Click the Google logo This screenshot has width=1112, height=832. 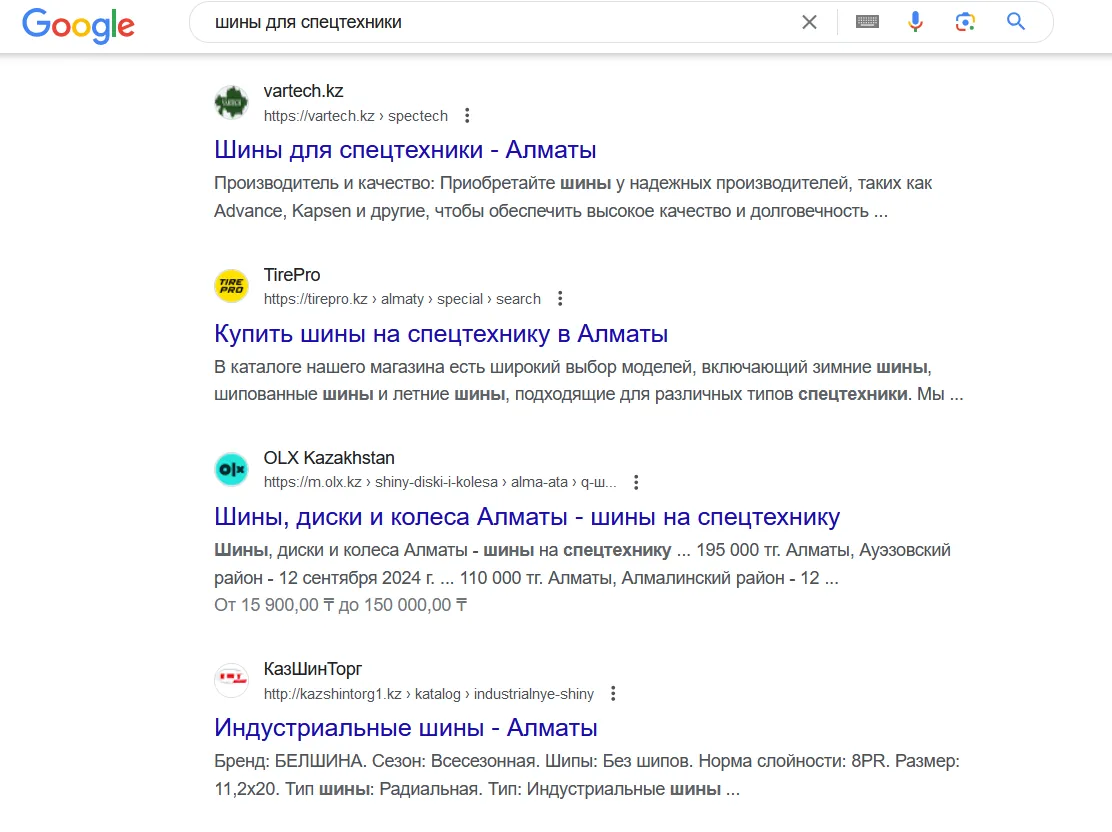(x=78, y=26)
